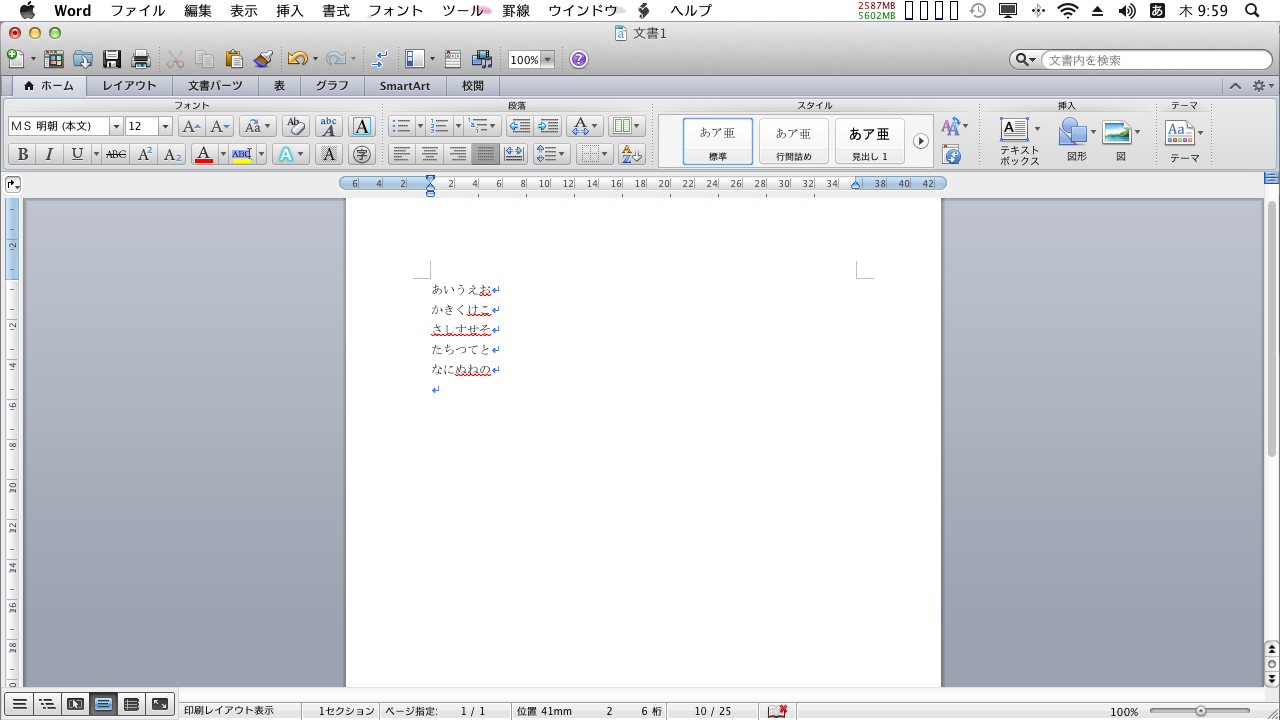The image size is (1280, 720).
Task: Clear formatting eraser icon
Action: (x=295, y=126)
